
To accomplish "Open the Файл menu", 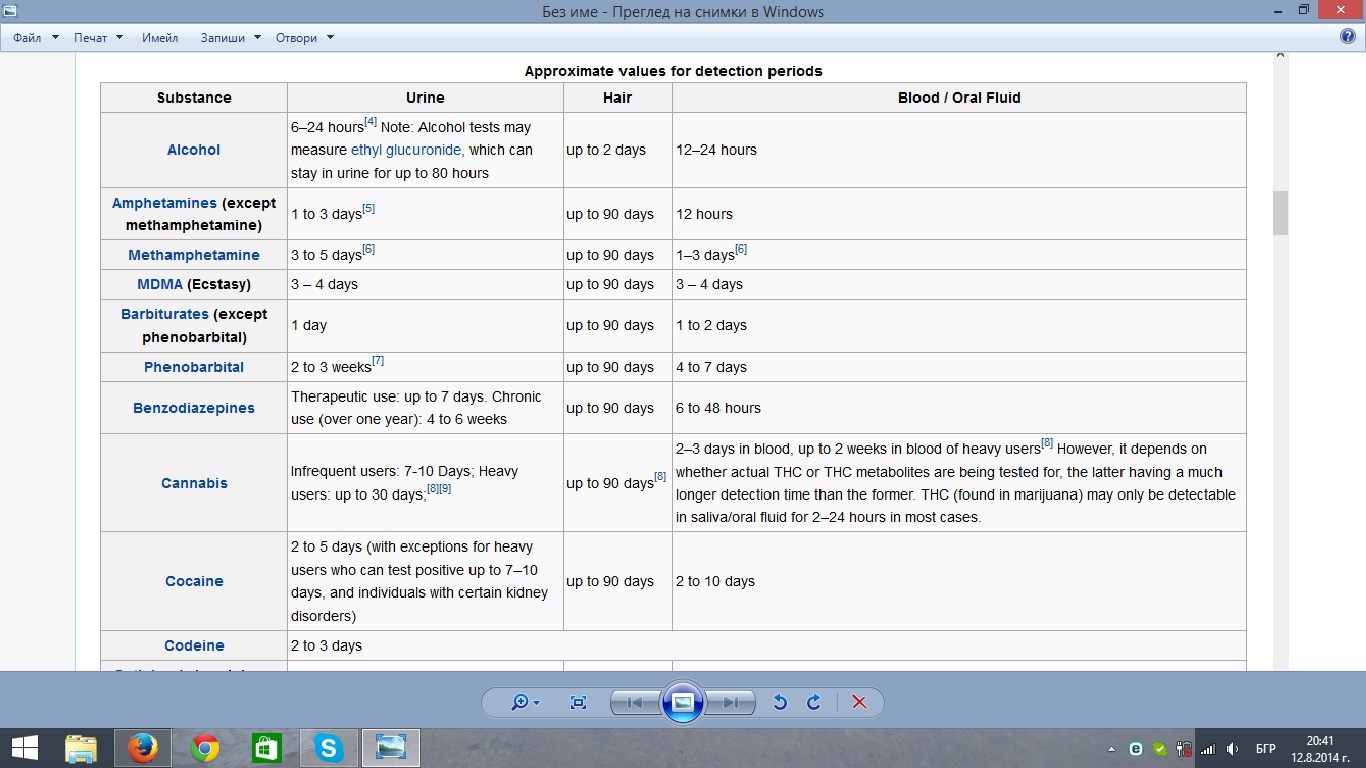I will coord(28,38).
